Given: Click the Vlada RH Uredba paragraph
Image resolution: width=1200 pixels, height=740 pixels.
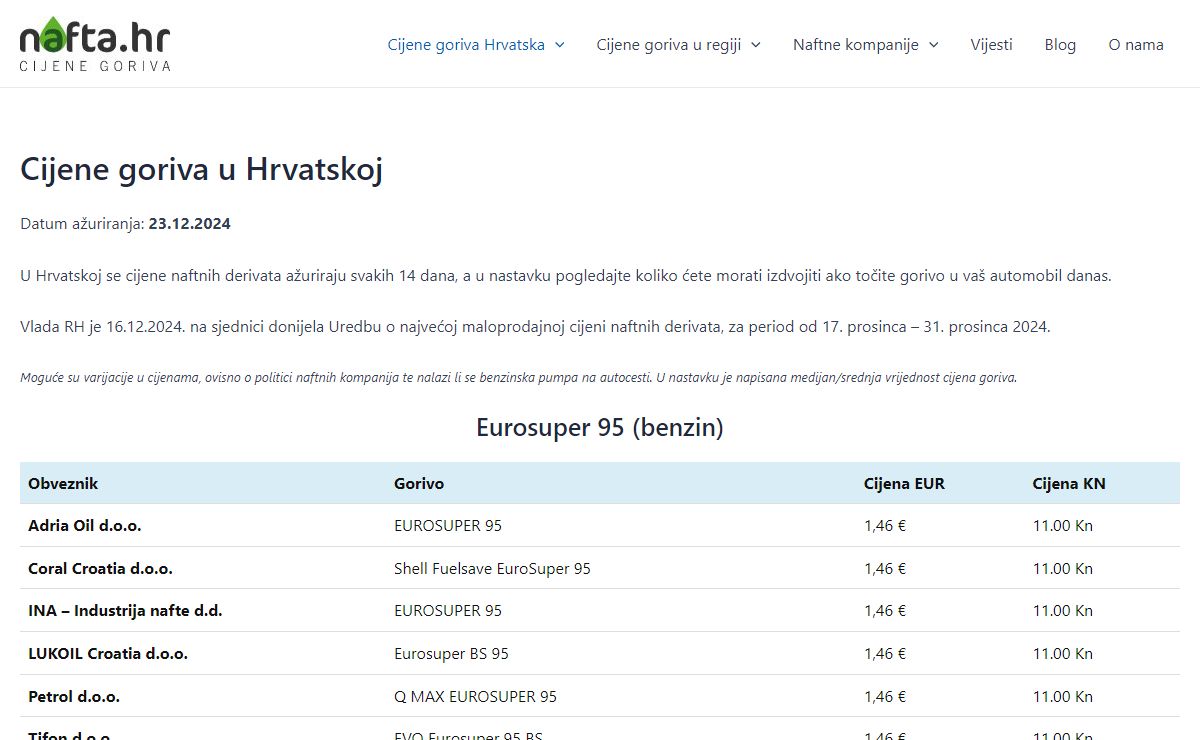Looking at the screenshot, I should (535, 327).
